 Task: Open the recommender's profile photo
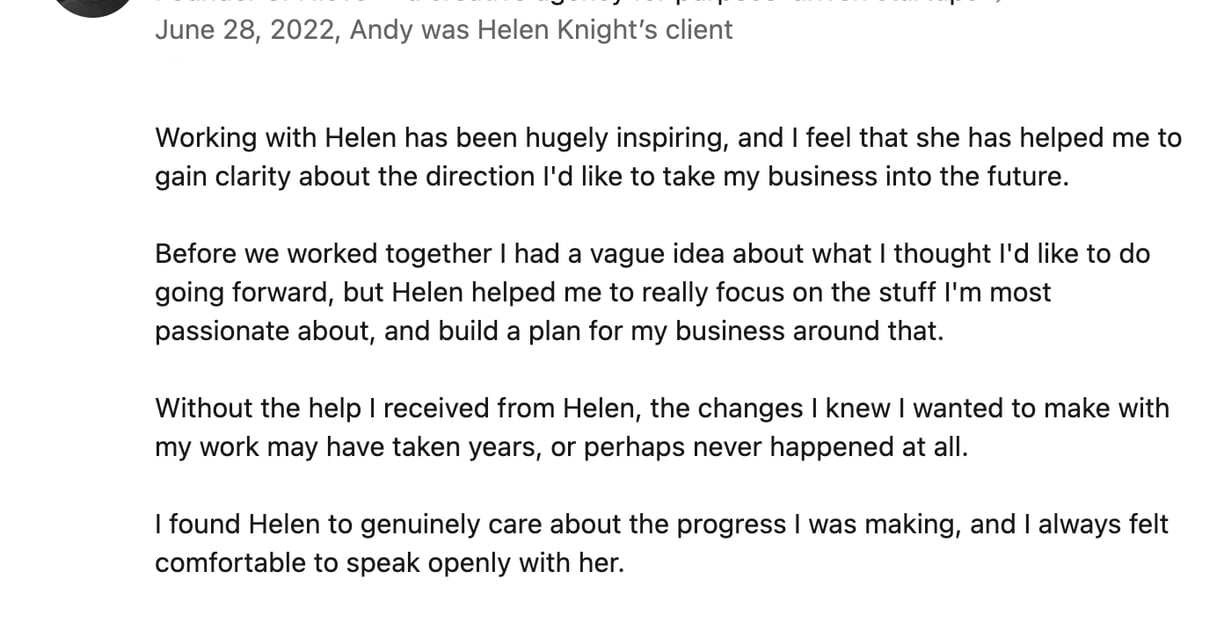[x=92, y=6]
